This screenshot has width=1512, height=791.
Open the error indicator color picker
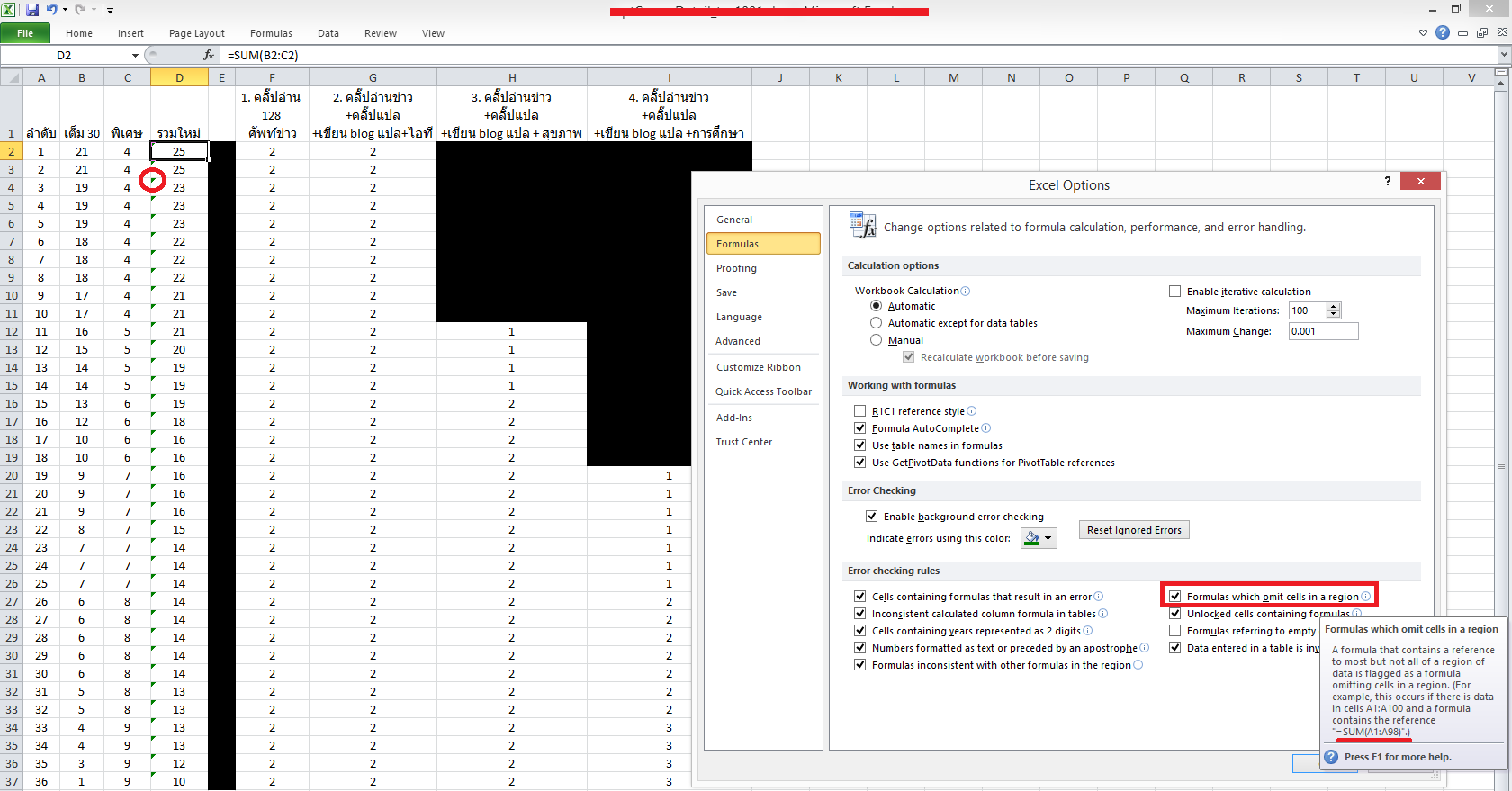(x=1039, y=538)
